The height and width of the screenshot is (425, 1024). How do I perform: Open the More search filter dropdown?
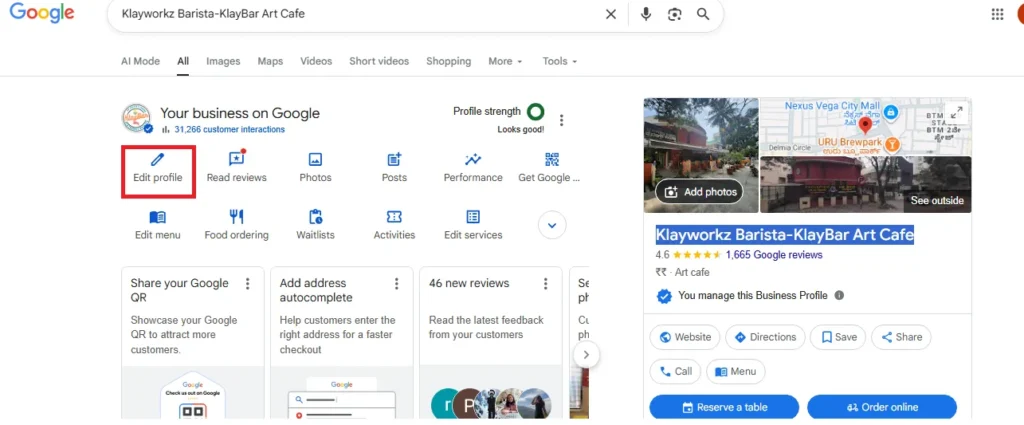tap(505, 61)
